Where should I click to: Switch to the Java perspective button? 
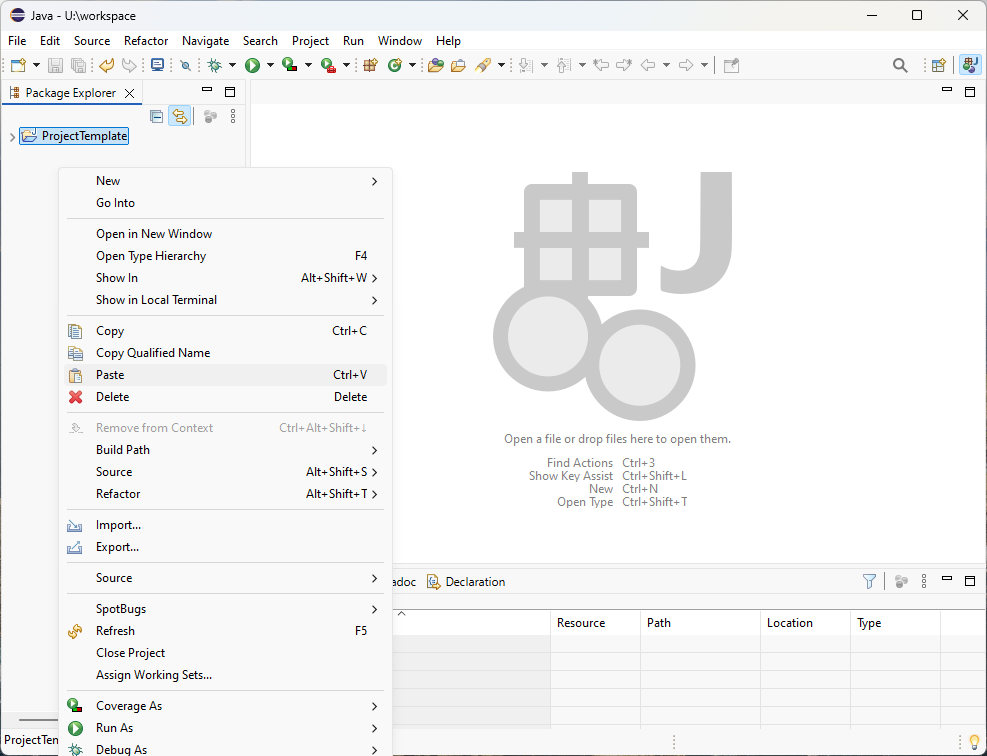(x=969, y=65)
